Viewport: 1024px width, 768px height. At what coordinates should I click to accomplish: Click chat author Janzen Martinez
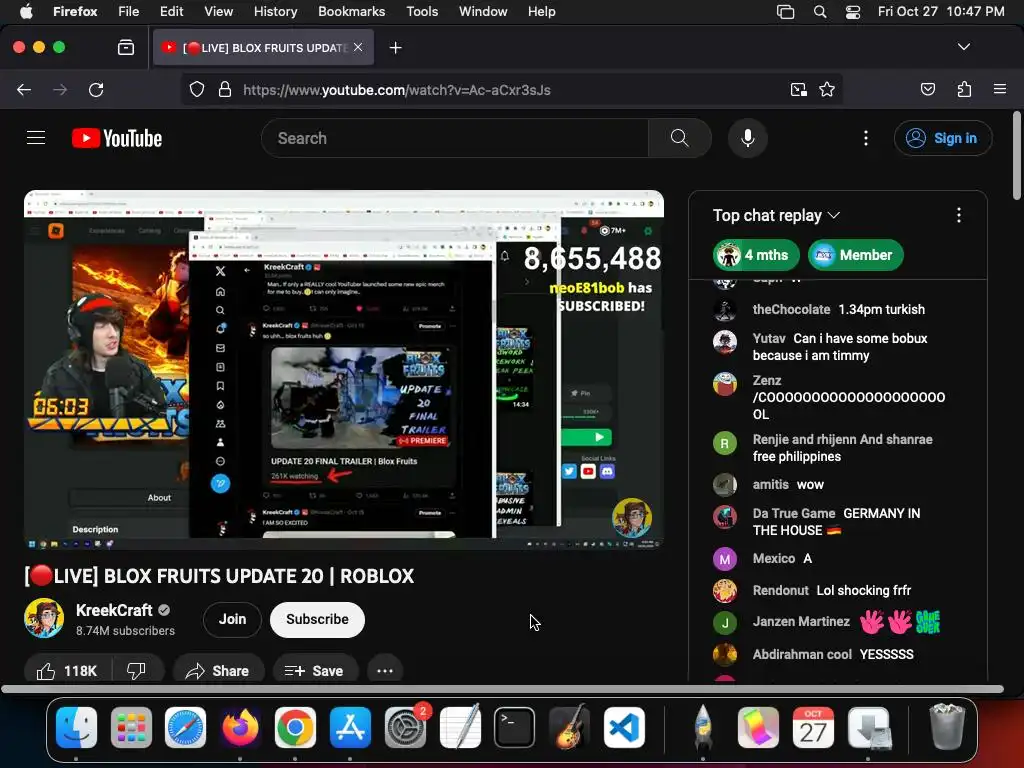click(801, 621)
